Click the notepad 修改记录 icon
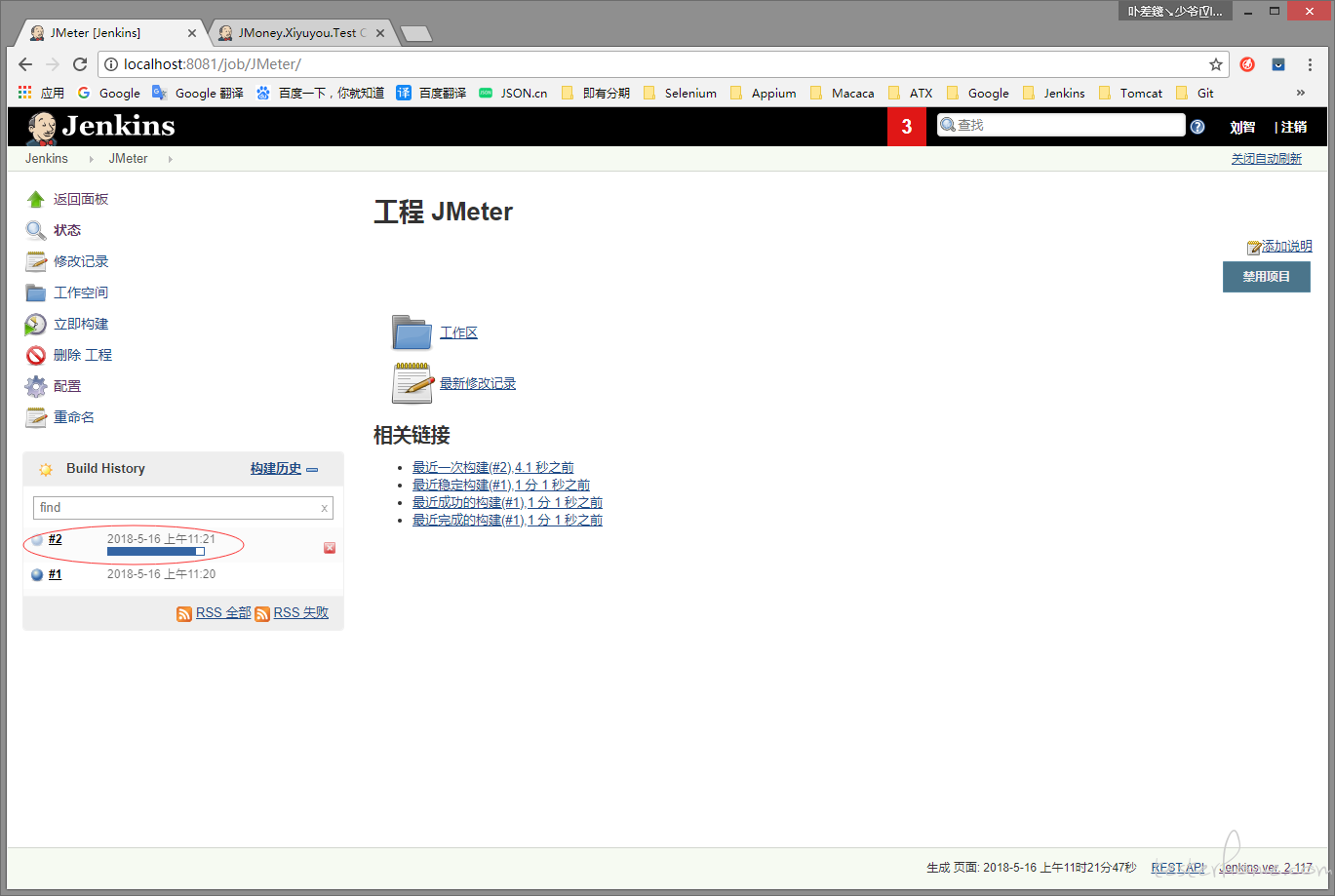 pos(36,261)
